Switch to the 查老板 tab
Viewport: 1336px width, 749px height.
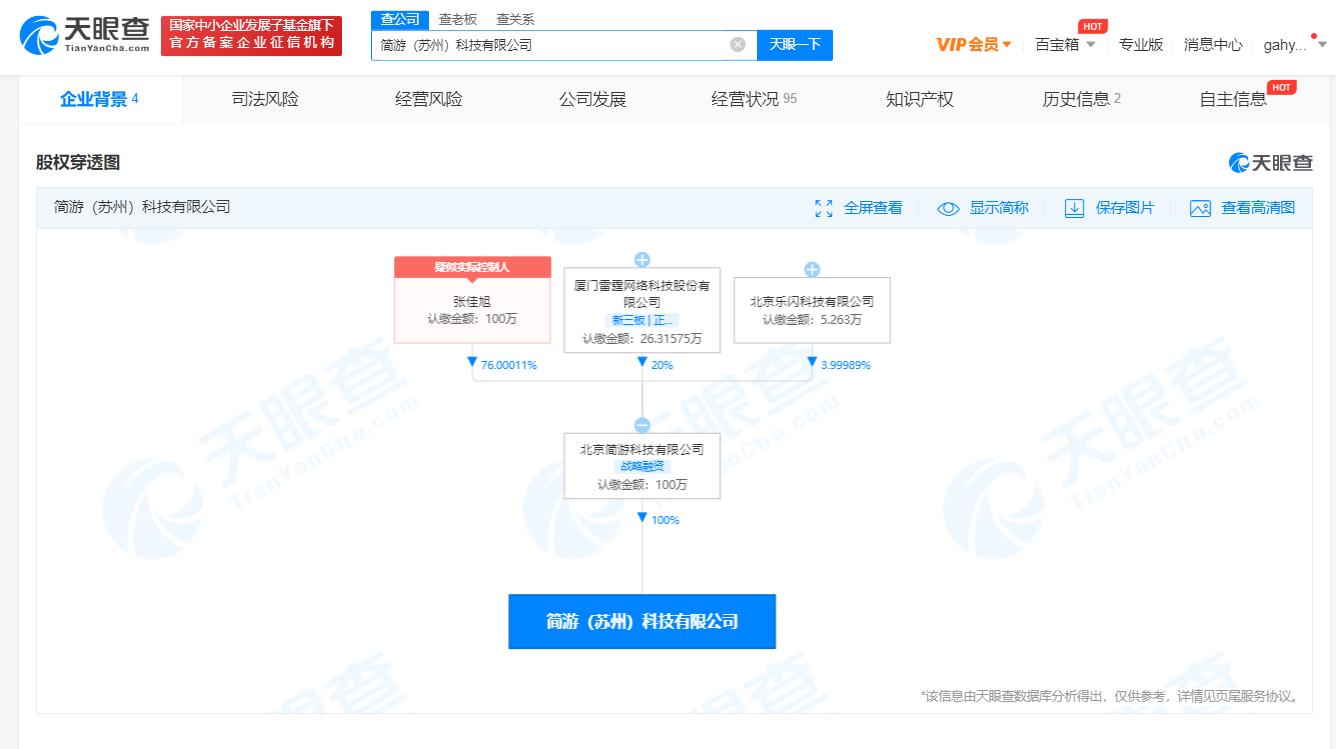[456, 18]
